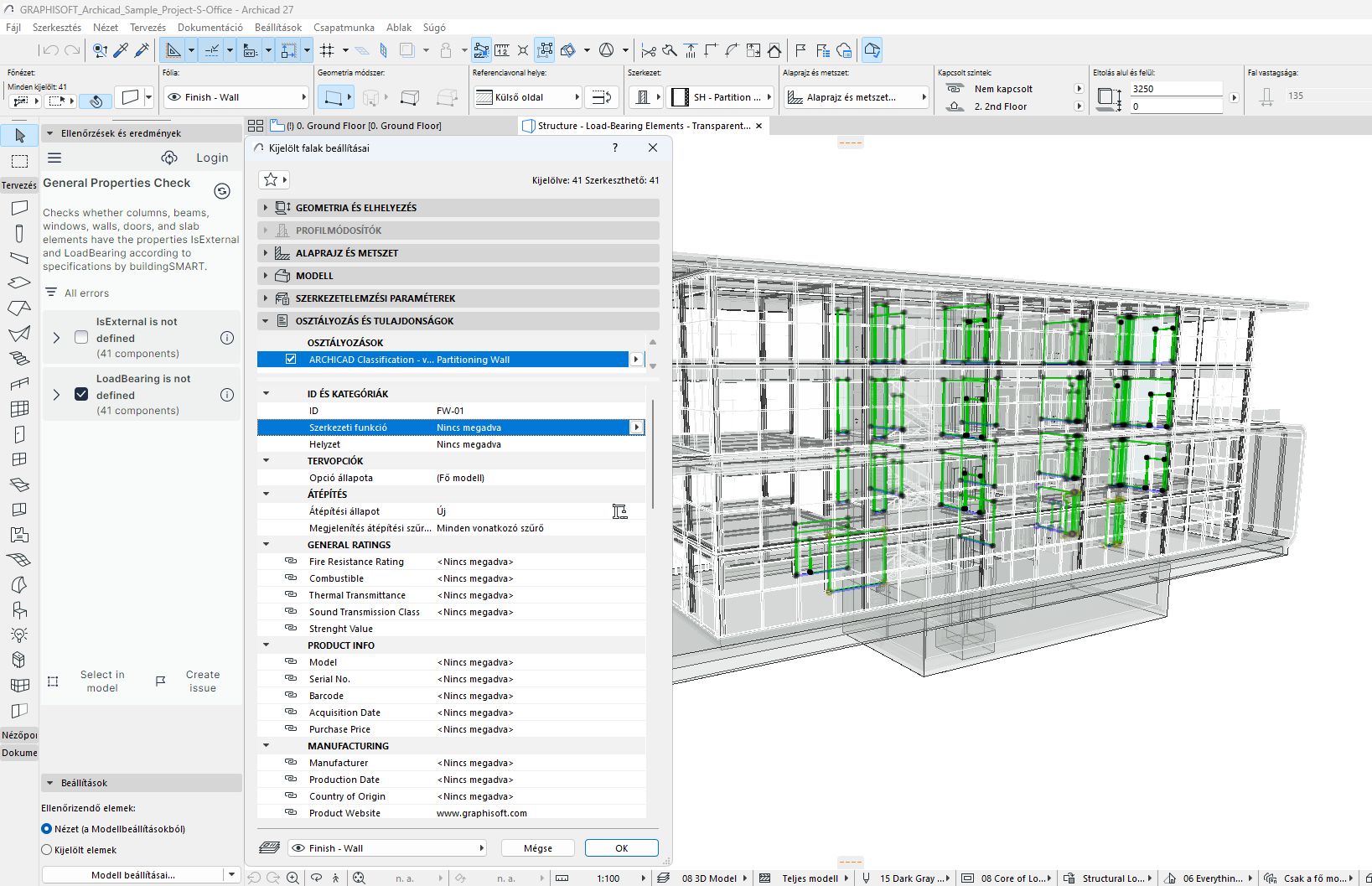Click the undo arrow in toolbar
The height and width of the screenshot is (886, 1372).
[51, 50]
